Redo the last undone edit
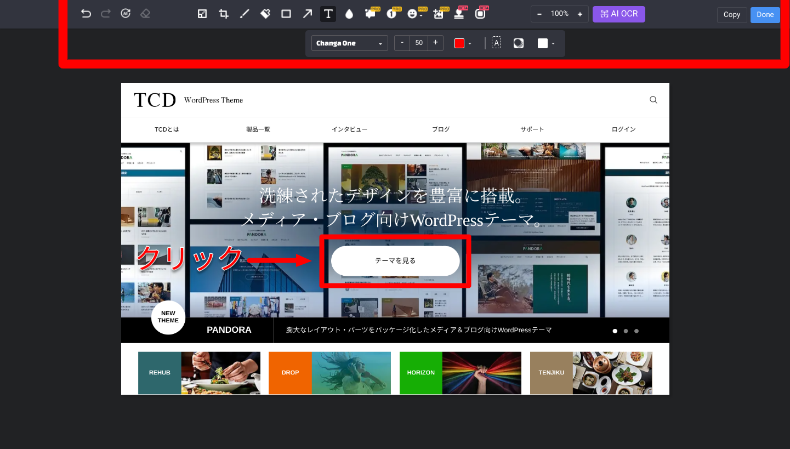Image resolution: width=790 pixels, height=449 pixels. (105, 14)
